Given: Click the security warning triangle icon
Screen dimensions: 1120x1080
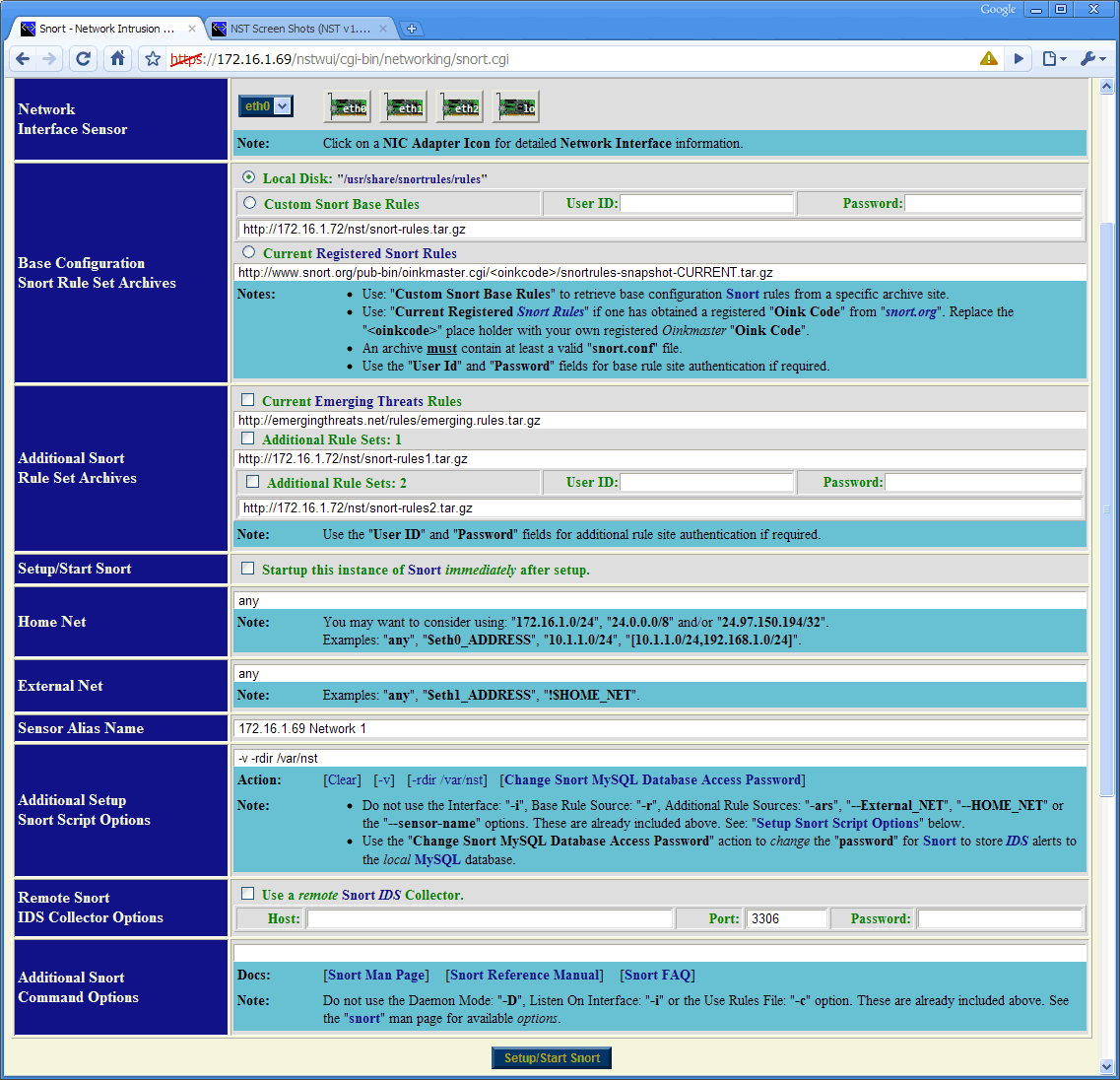Looking at the screenshot, I should [x=989, y=59].
